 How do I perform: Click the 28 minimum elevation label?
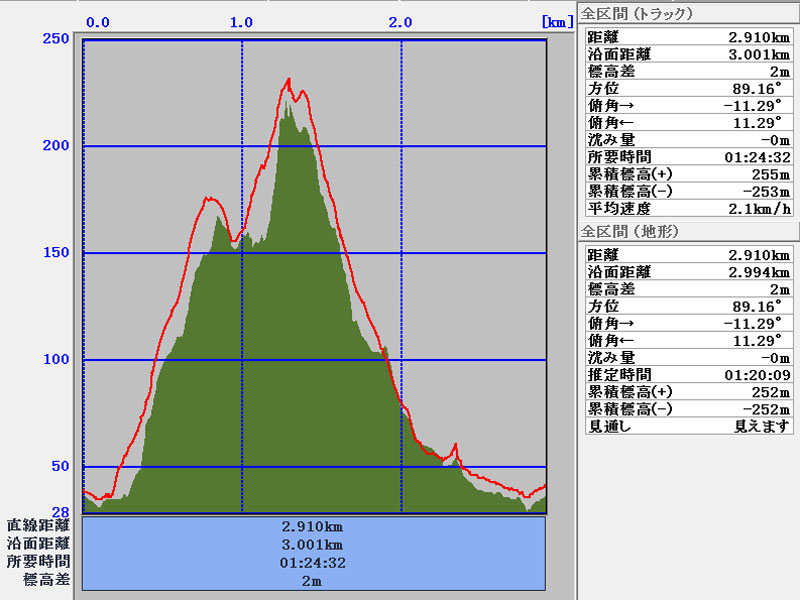[61, 512]
